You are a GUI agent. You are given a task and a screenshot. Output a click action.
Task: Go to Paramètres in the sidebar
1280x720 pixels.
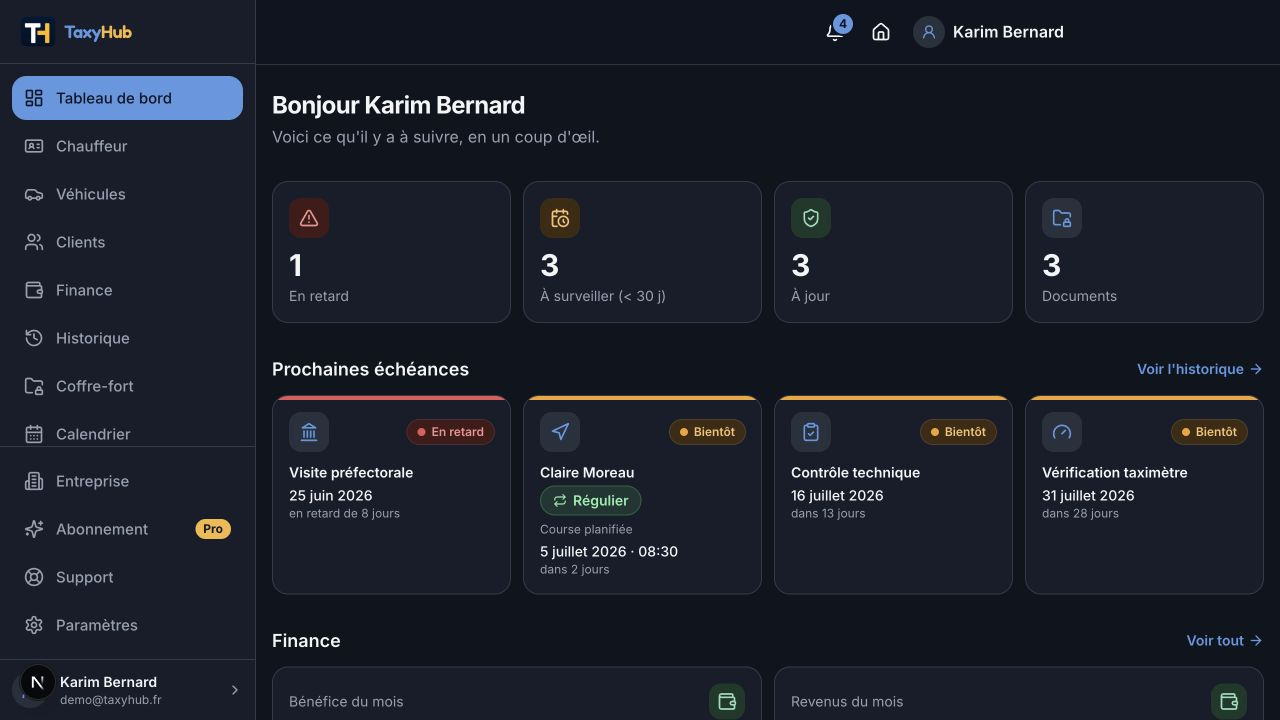127,625
